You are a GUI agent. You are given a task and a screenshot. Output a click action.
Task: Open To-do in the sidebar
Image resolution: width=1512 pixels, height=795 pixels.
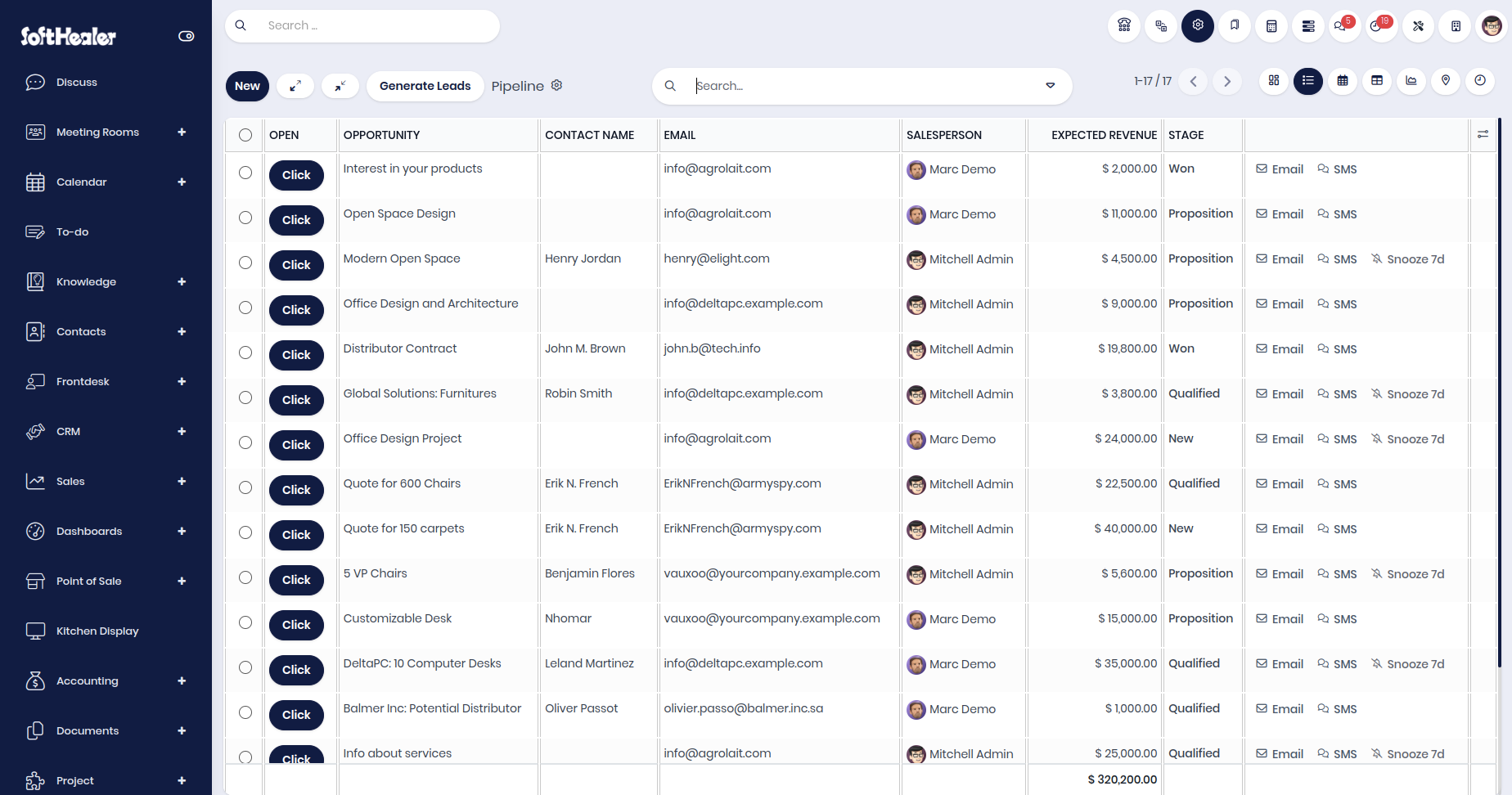[72, 231]
